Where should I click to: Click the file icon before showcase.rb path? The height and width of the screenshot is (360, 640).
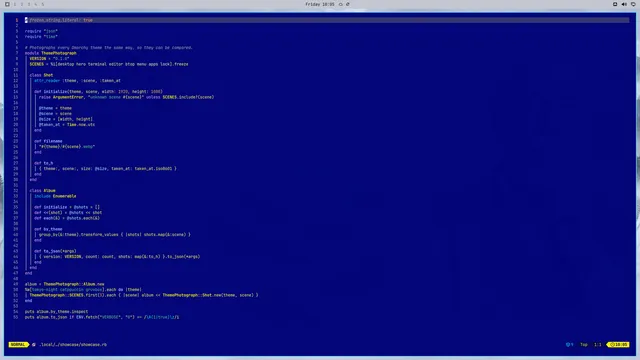click(34, 344)
